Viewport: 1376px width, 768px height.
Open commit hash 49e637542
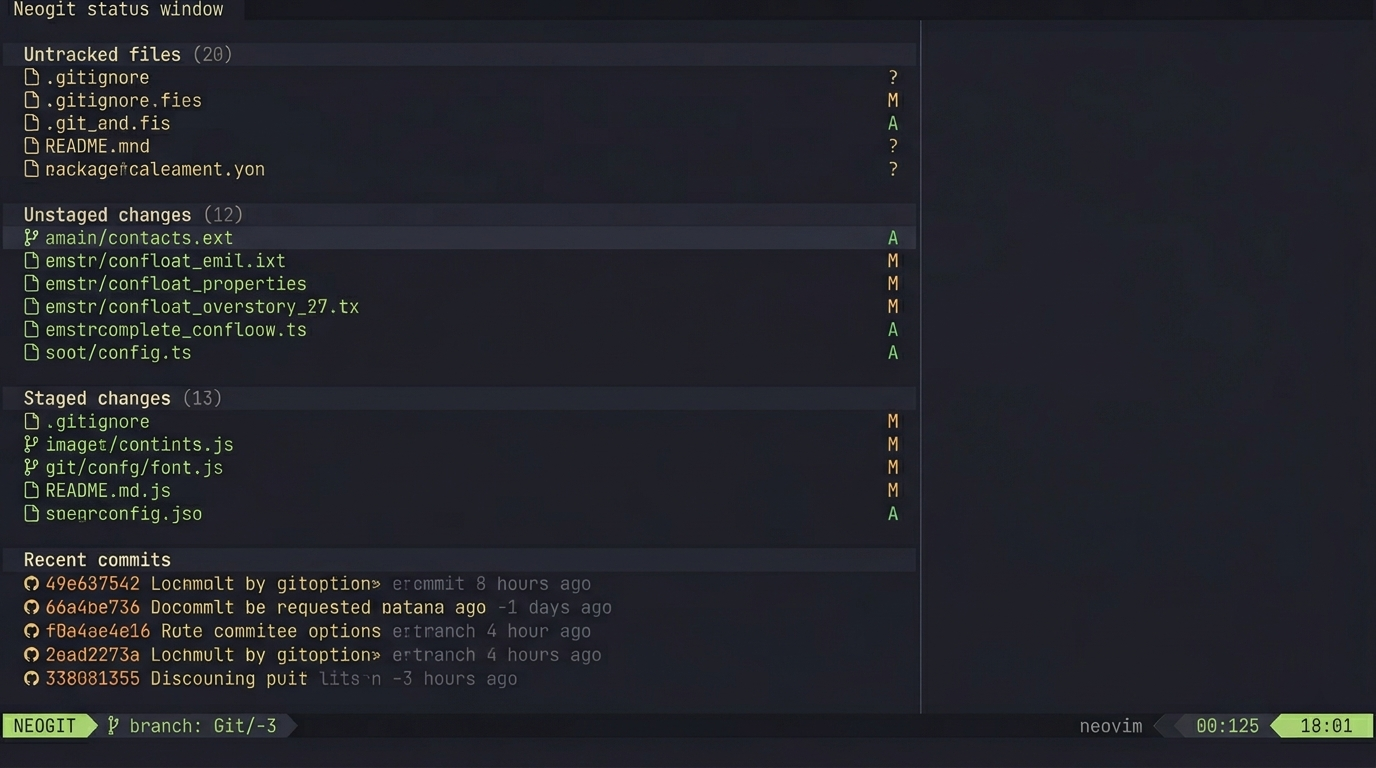92,583
